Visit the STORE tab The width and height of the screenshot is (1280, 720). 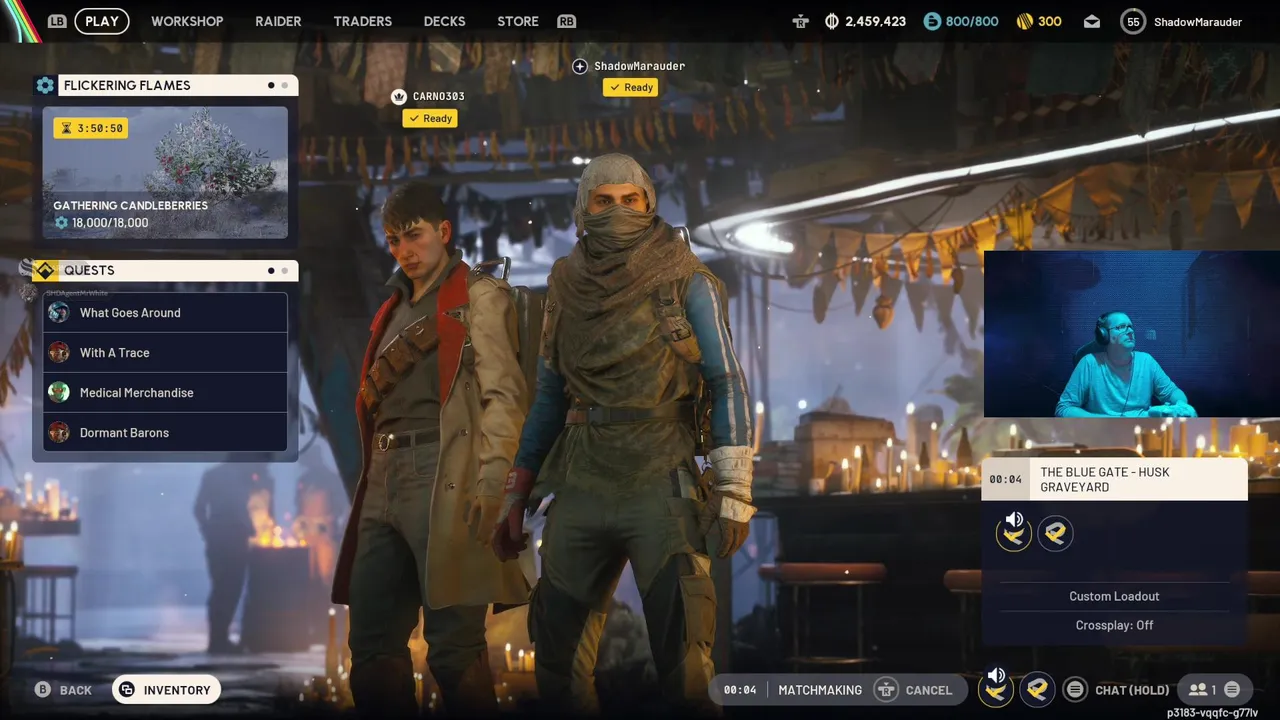(x=518, y=21)
